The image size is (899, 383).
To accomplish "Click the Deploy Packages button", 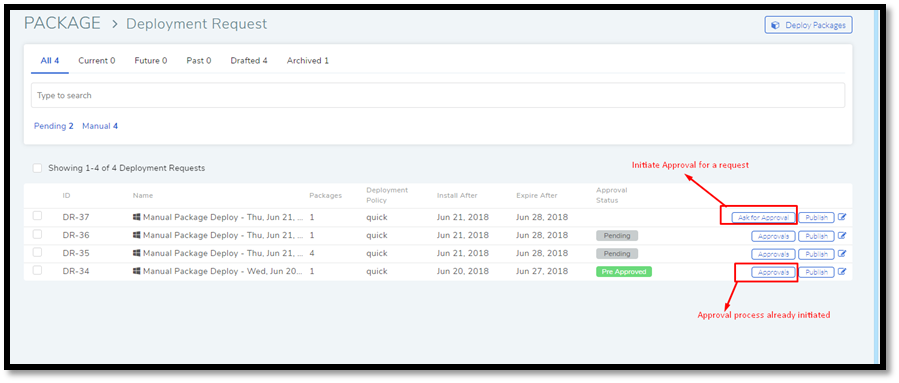I will coord(808,25).
